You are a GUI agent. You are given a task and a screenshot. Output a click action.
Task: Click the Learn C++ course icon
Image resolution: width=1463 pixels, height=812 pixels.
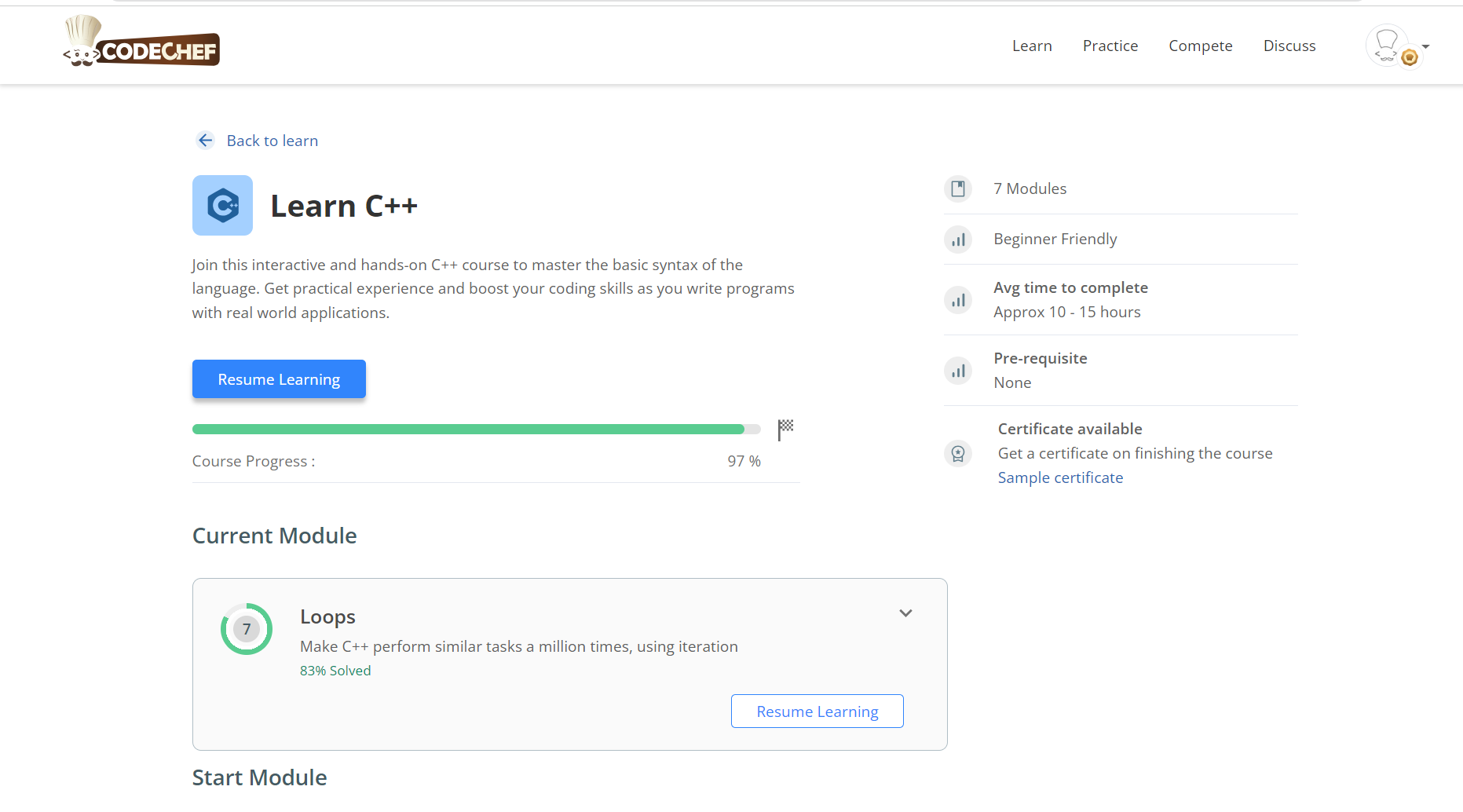222,205
